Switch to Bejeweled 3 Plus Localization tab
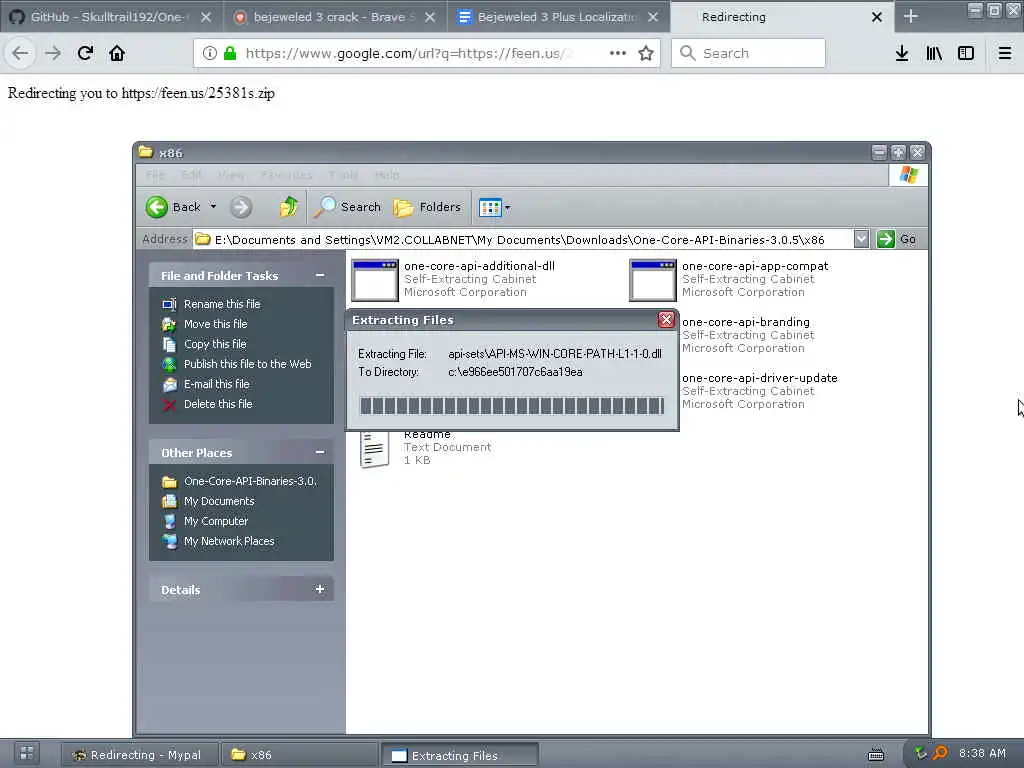This screenshot has height=768, width=1024. click(x=558, y=17)
